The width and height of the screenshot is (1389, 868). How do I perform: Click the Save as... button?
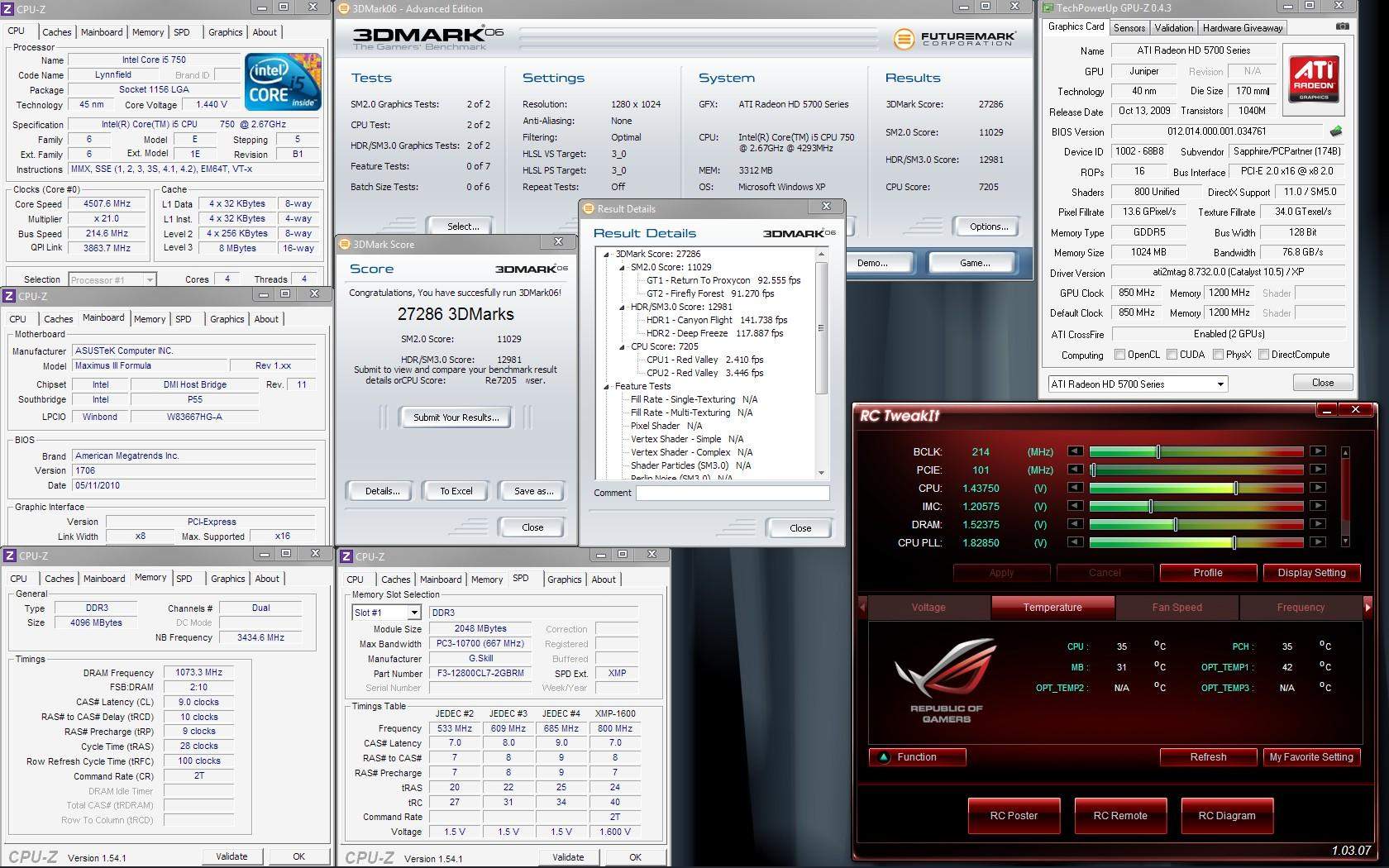pyautogui.click(x=532, y=491)
